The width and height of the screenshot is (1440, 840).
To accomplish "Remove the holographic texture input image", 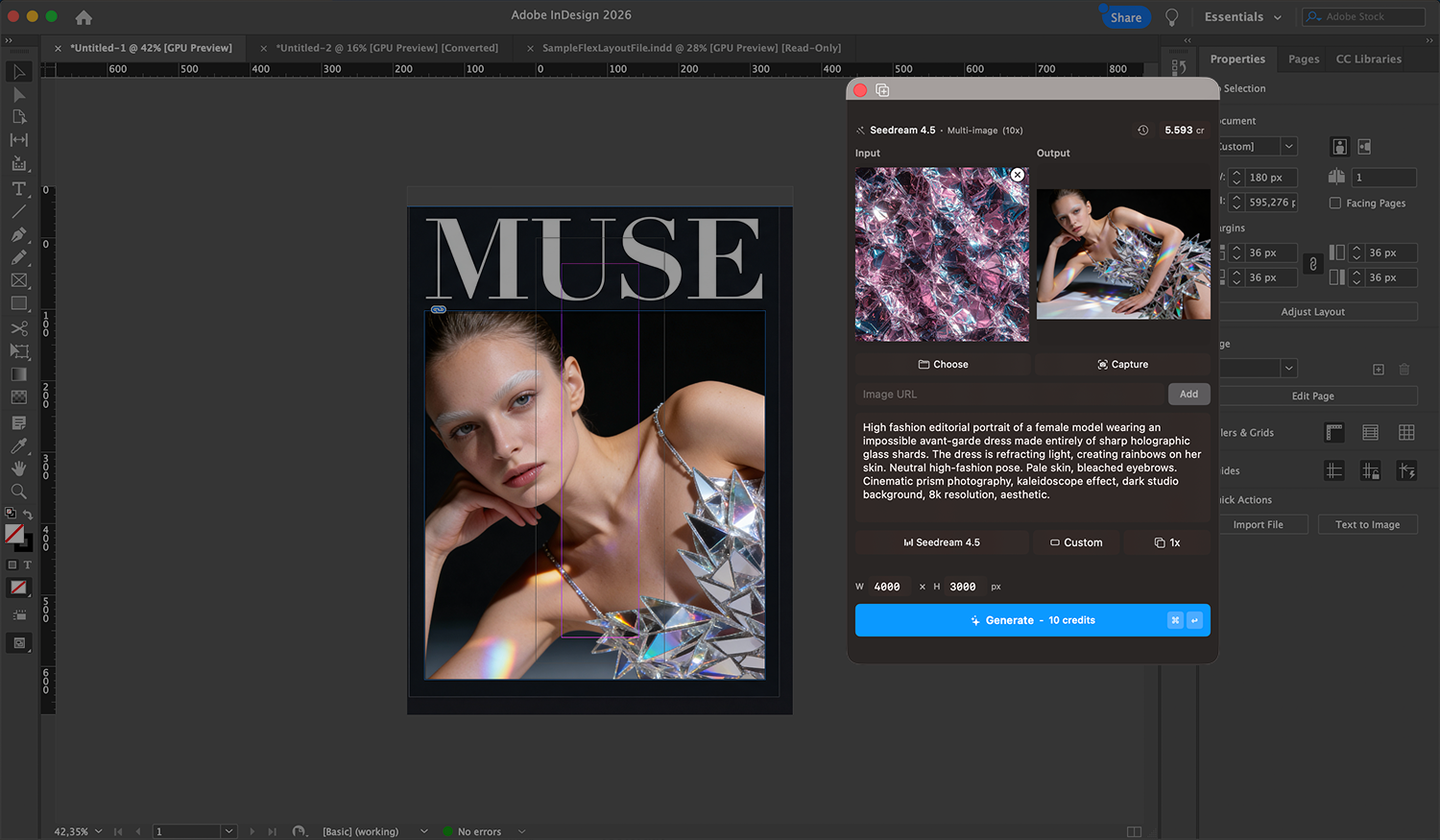I will pyautogui.click(x=1017, y=175).
